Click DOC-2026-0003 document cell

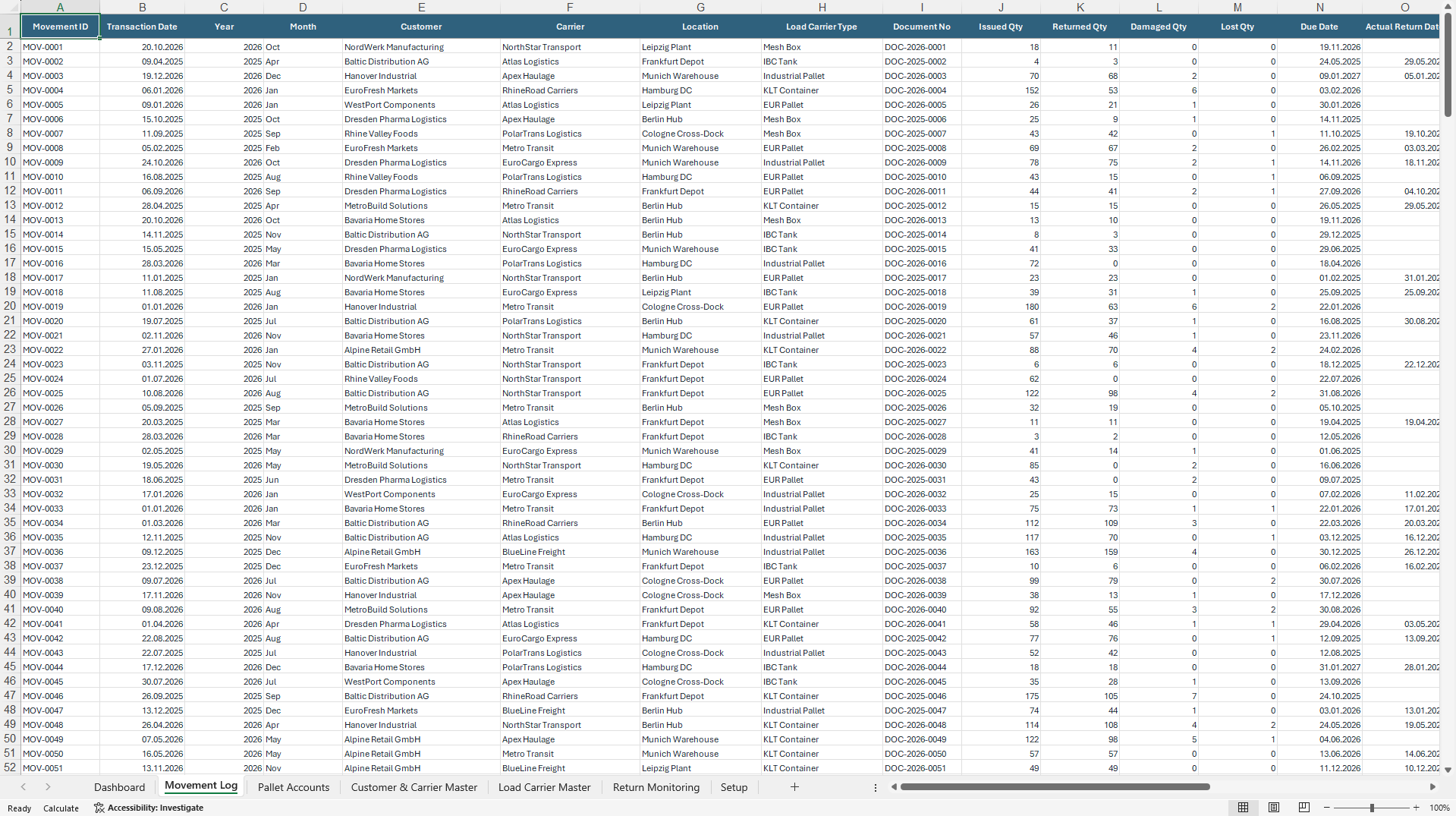[922, 76]
